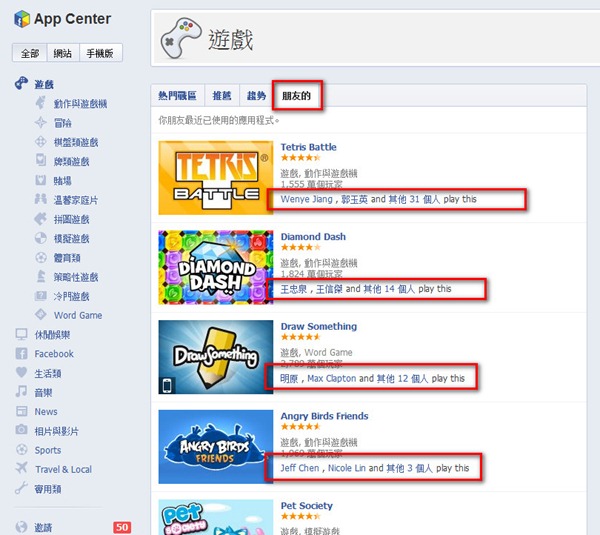Click the Angry Birds Friends thumbnail
Image resolution: width=600 pixels, height=535 pixels.
coord(216,447)
